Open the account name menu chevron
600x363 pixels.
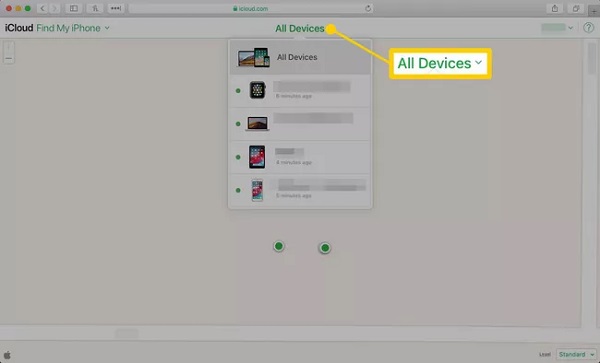click(571, 28)
